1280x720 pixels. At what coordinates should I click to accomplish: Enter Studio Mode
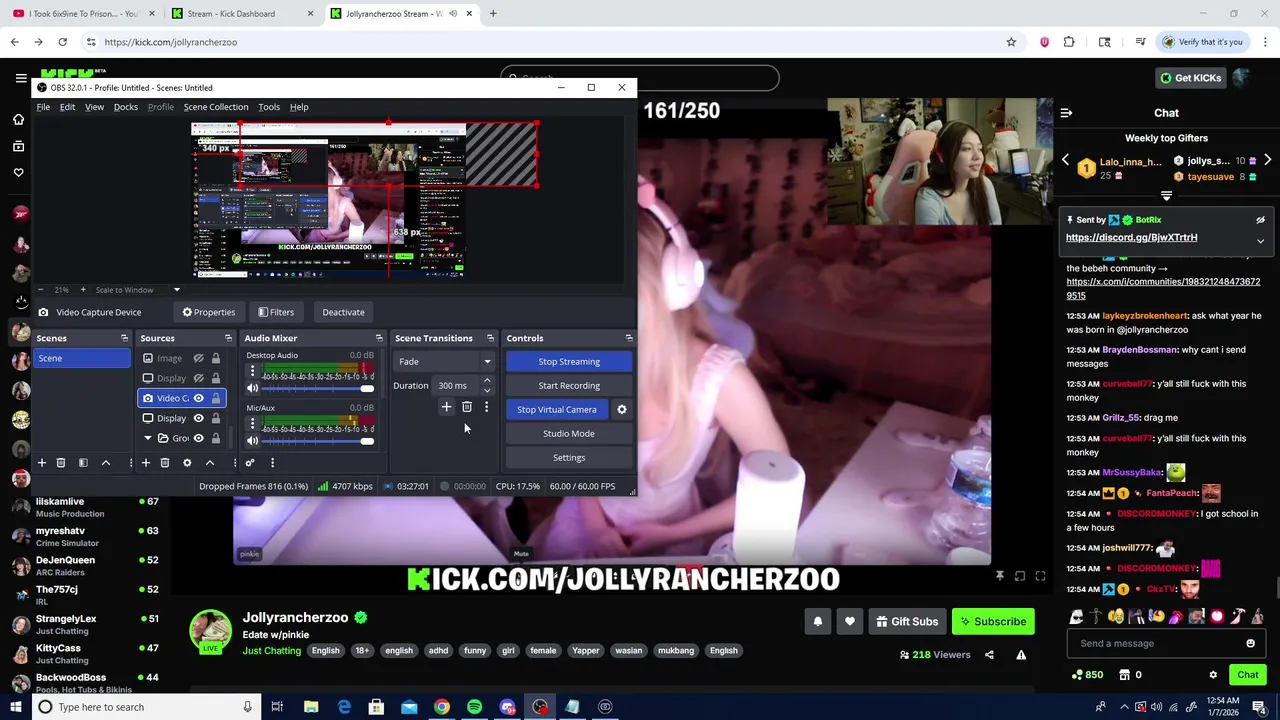[x=569, y=433]
